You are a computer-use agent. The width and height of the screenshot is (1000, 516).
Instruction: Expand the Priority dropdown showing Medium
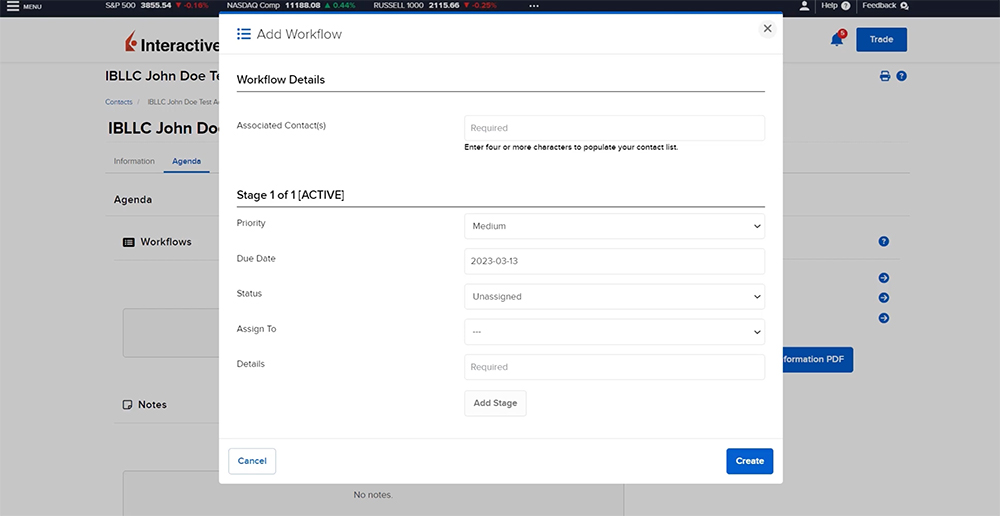pos(614,226)
